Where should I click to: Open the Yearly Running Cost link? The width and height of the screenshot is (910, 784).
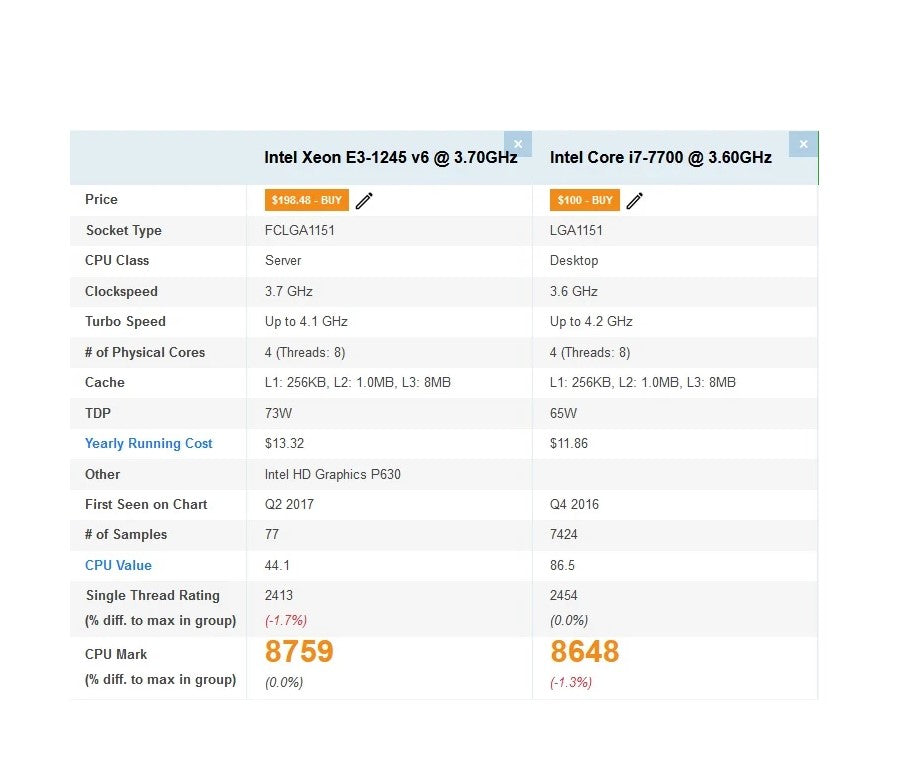coord(149,443)
